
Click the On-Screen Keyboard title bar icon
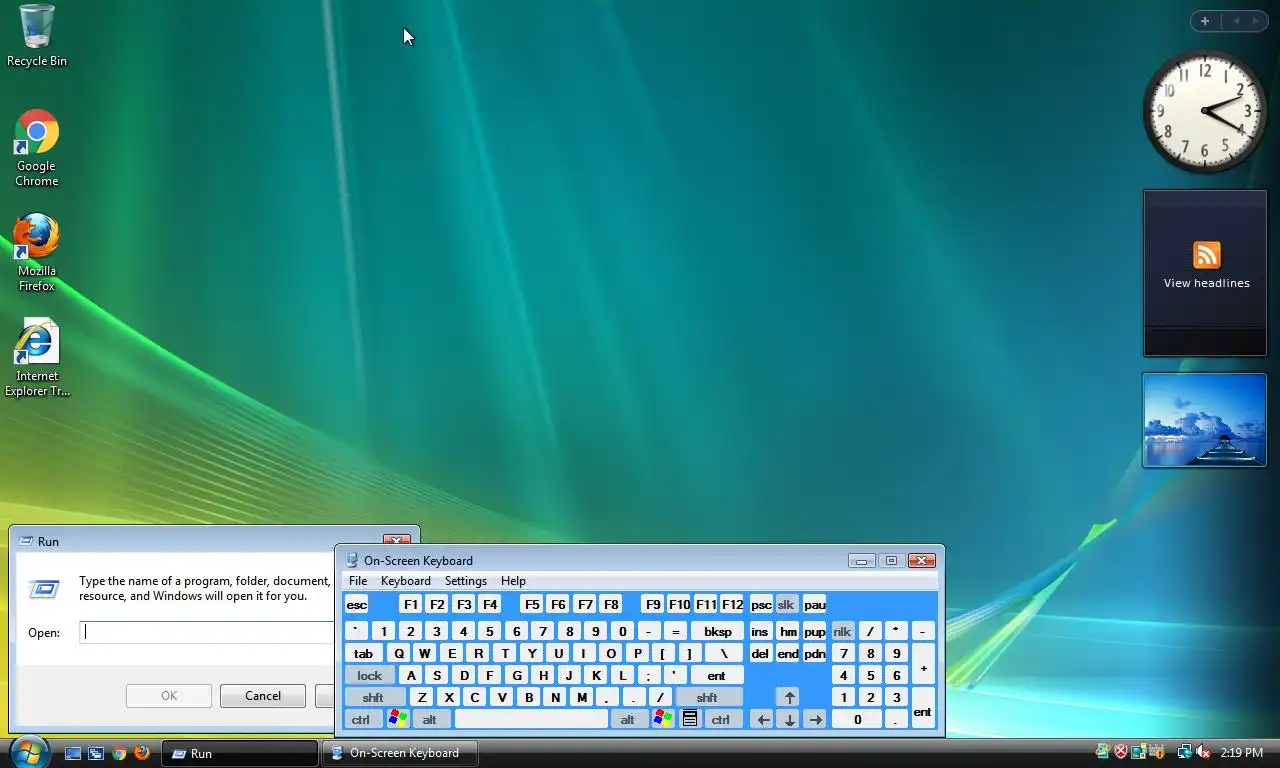pos(351,560)
